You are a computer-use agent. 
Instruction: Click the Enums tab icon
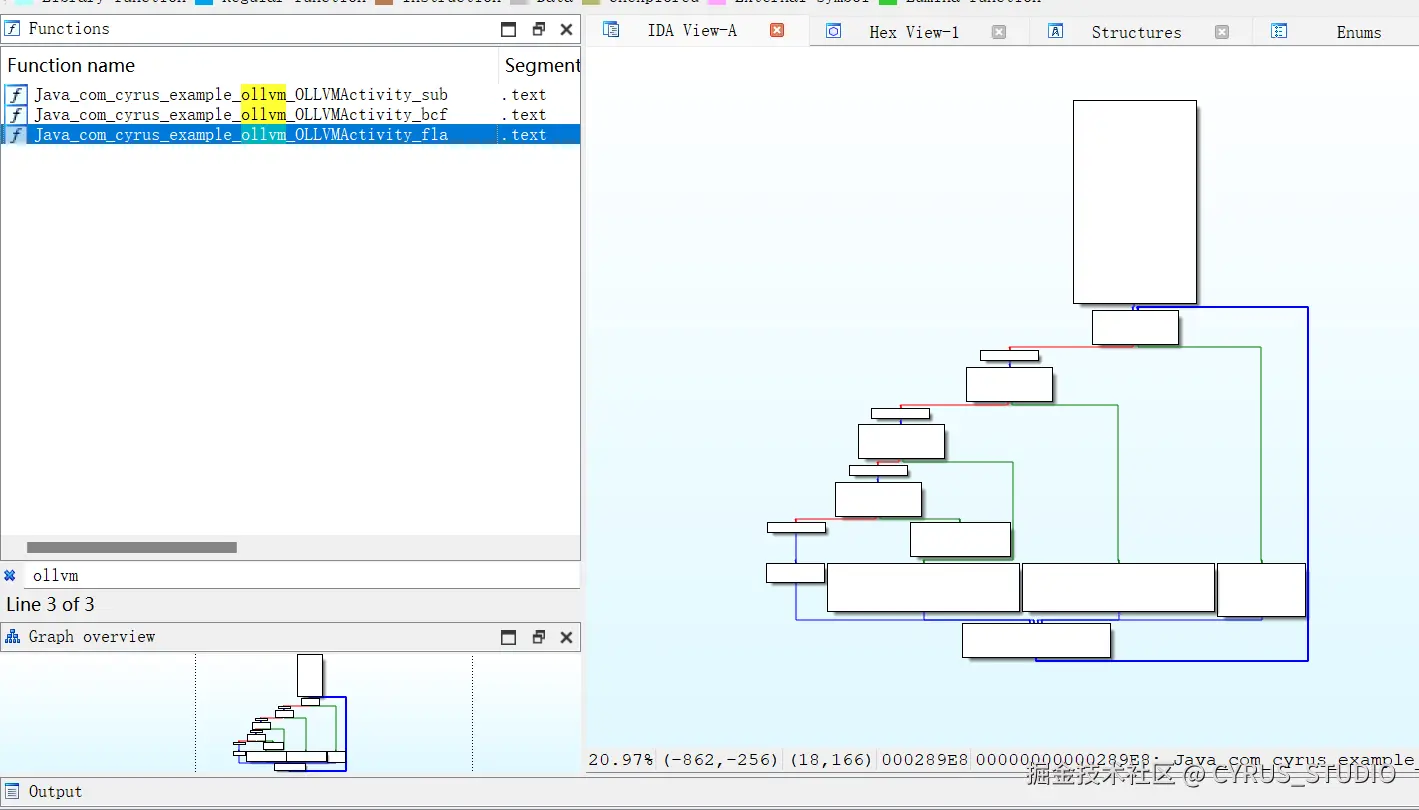1279,31
